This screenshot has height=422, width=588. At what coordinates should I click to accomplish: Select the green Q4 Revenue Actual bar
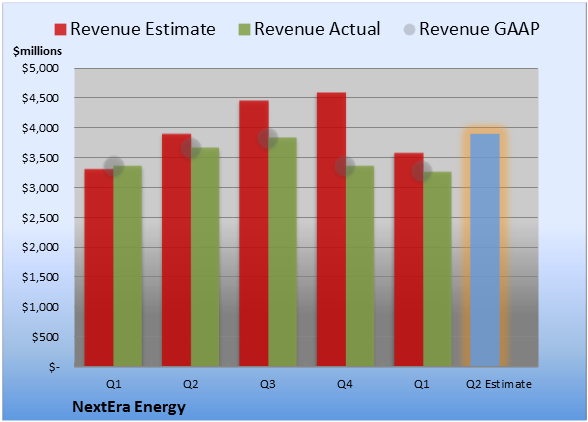[360, 266]
